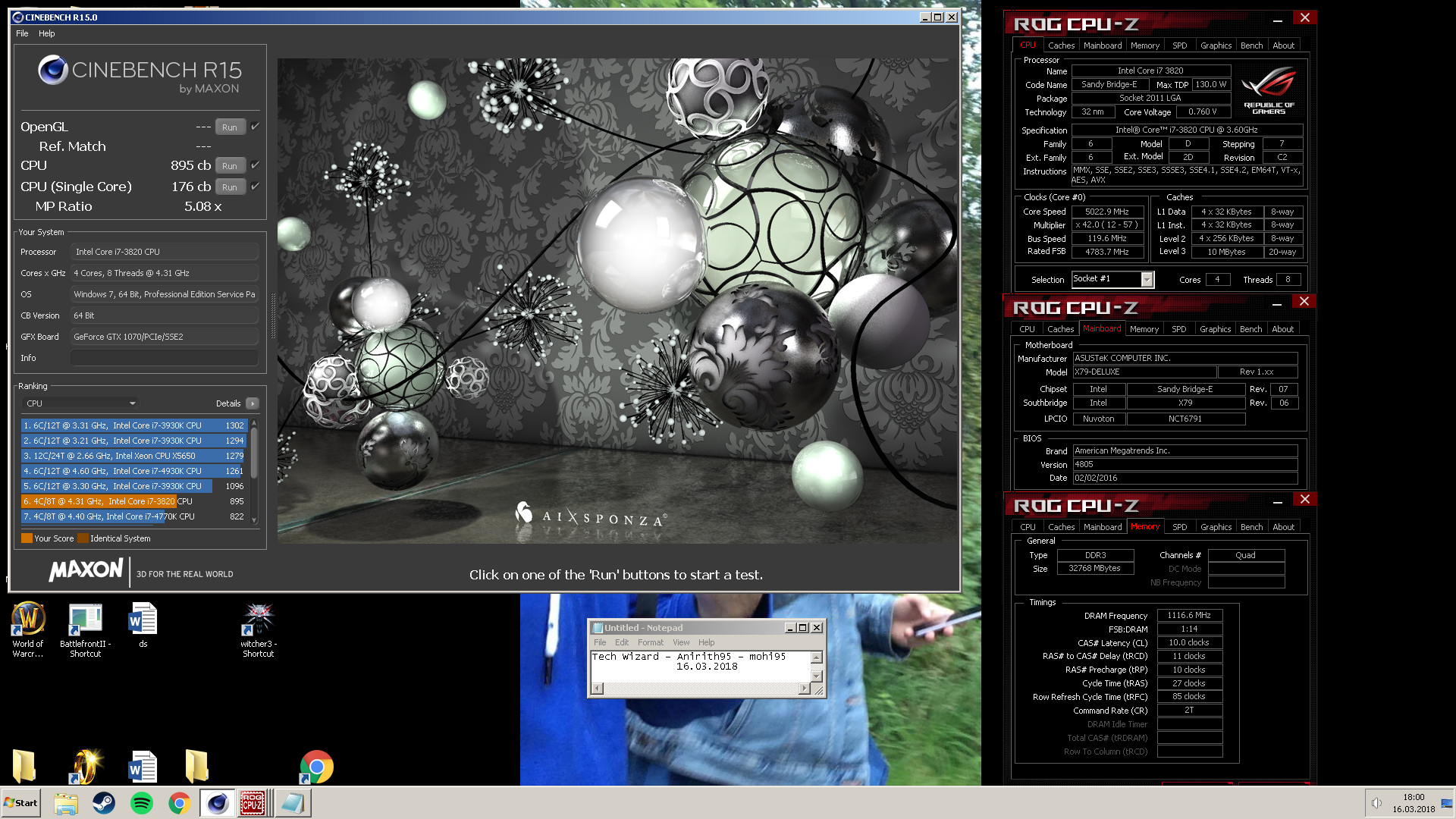Select ranking row 4 i7-4930K 1261

tap(133, 471)
